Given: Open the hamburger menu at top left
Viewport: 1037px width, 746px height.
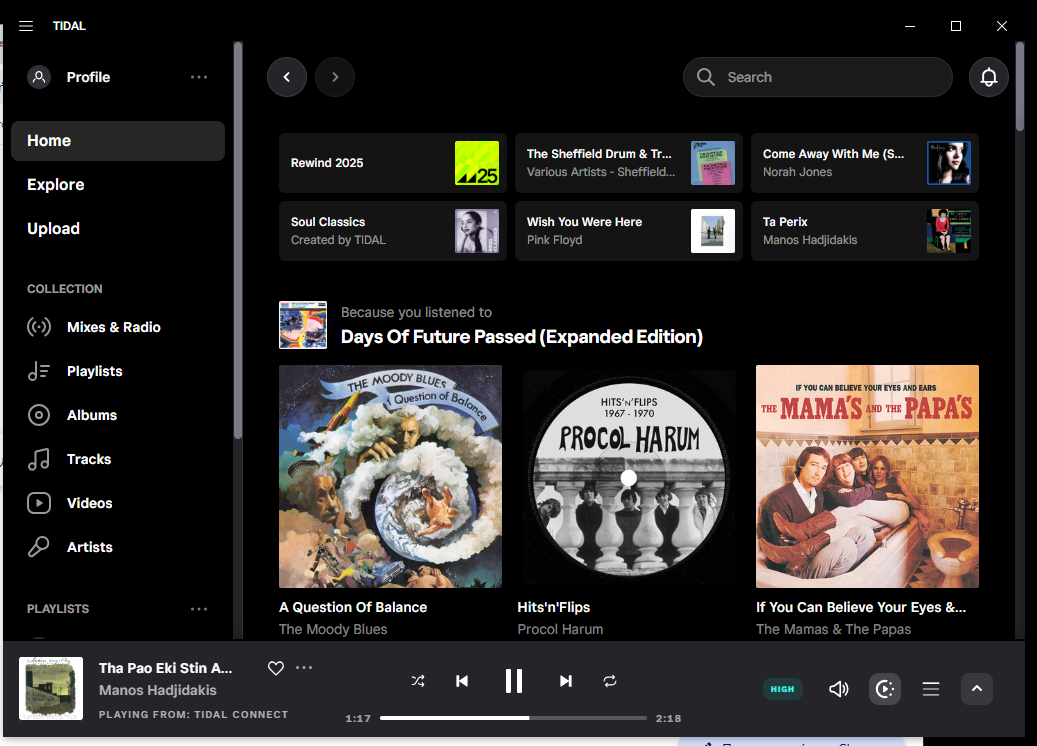Looking at the screenshot, I should coord(25,26).
